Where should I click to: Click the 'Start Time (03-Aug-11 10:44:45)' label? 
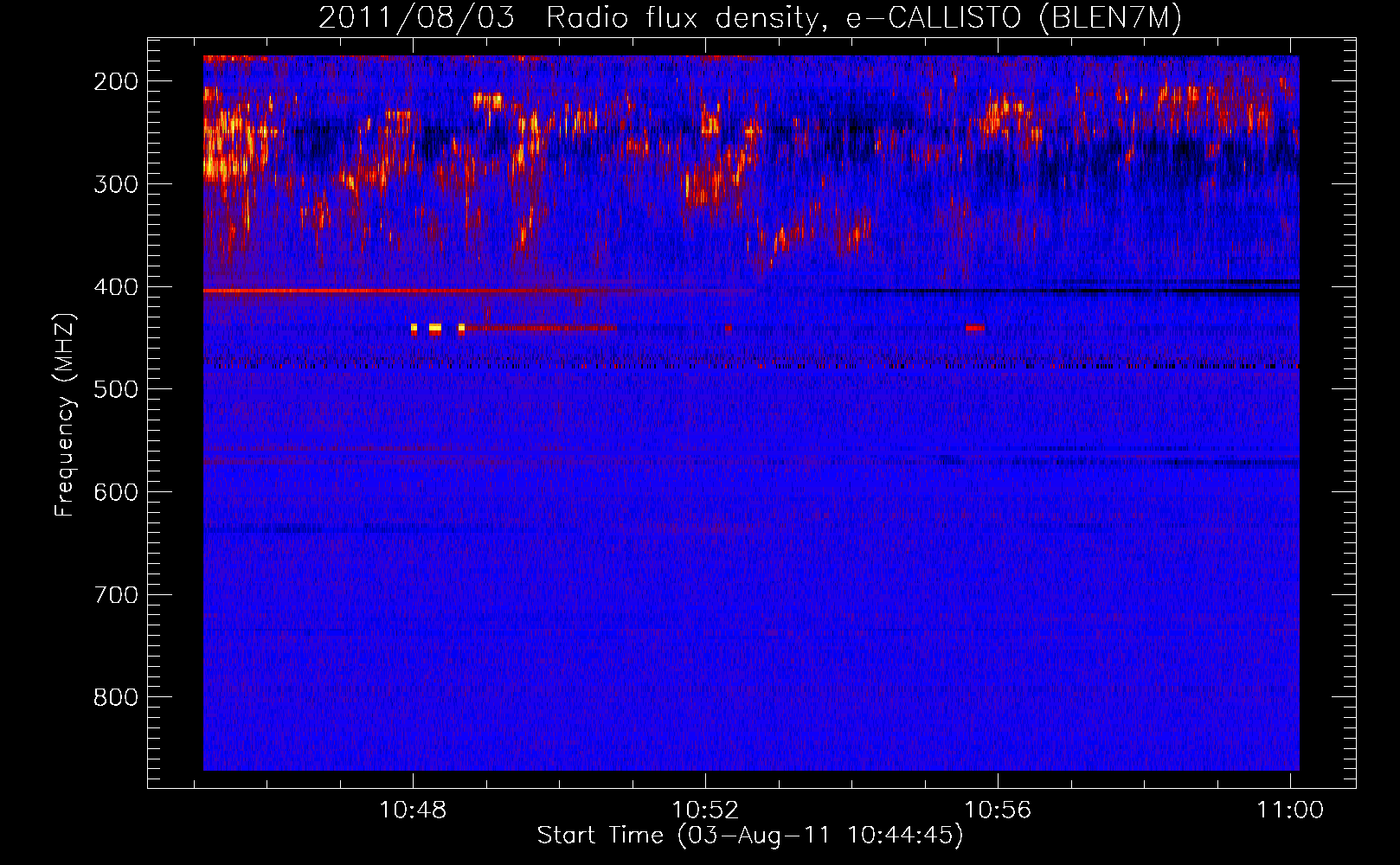tap(750, 836)
